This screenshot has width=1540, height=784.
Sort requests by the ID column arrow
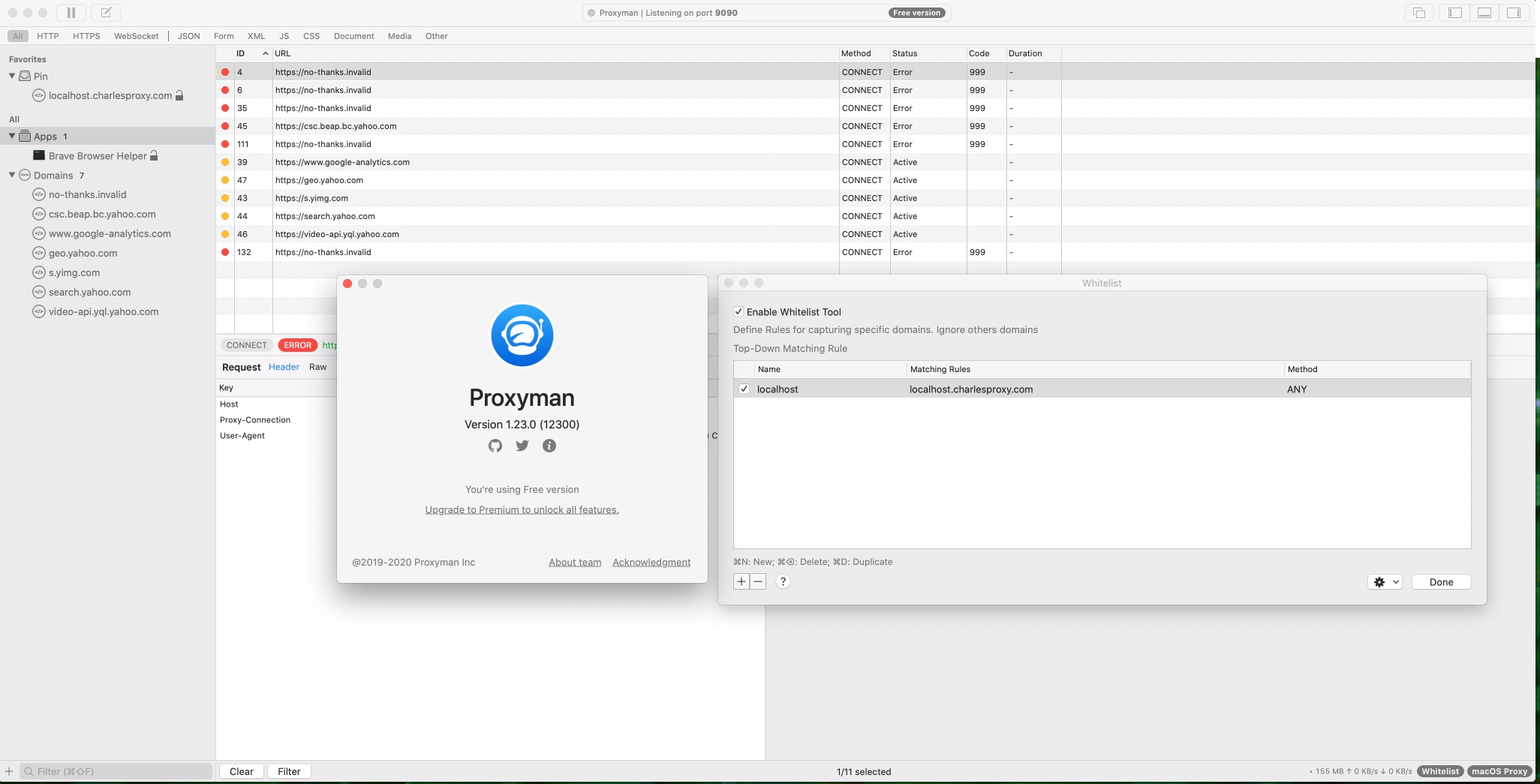pos(266,53)
